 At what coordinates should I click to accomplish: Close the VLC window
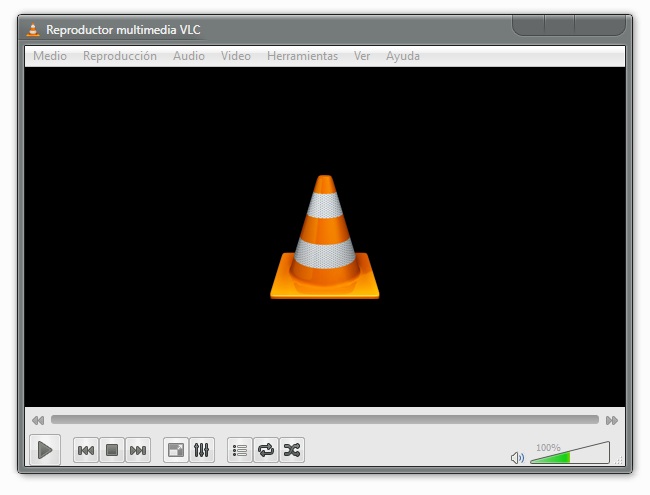click(x=599, y=25)
